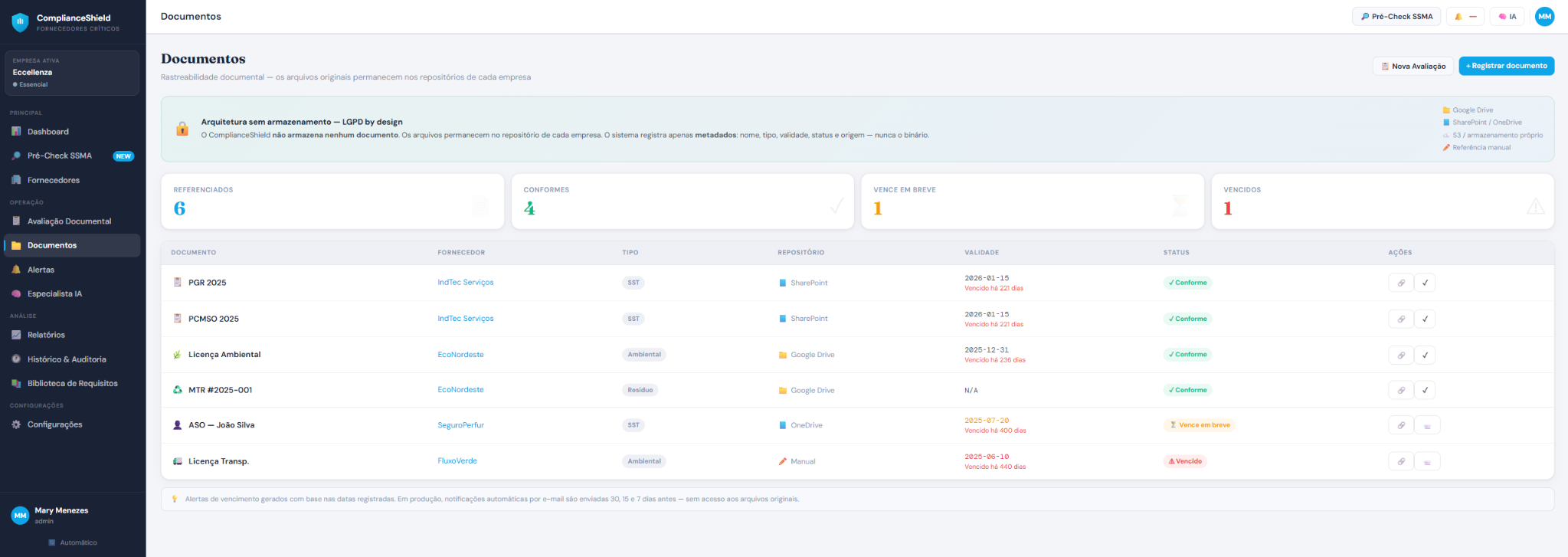Open Avaliação Documental in the sidebar
This screenshot has width=1568, height=557.
(72, 221)
